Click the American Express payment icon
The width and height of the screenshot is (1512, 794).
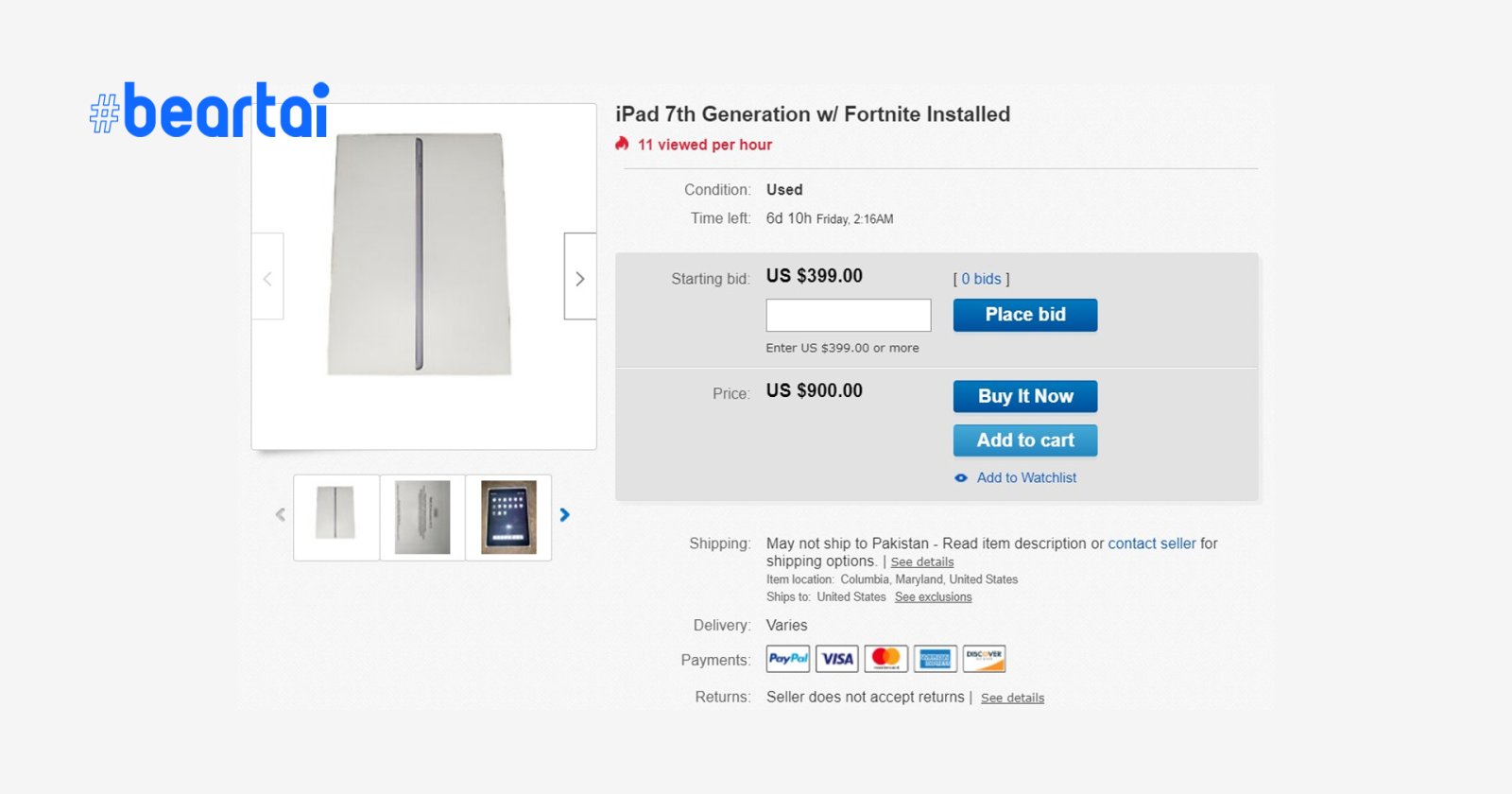click(x=936, y=659)
